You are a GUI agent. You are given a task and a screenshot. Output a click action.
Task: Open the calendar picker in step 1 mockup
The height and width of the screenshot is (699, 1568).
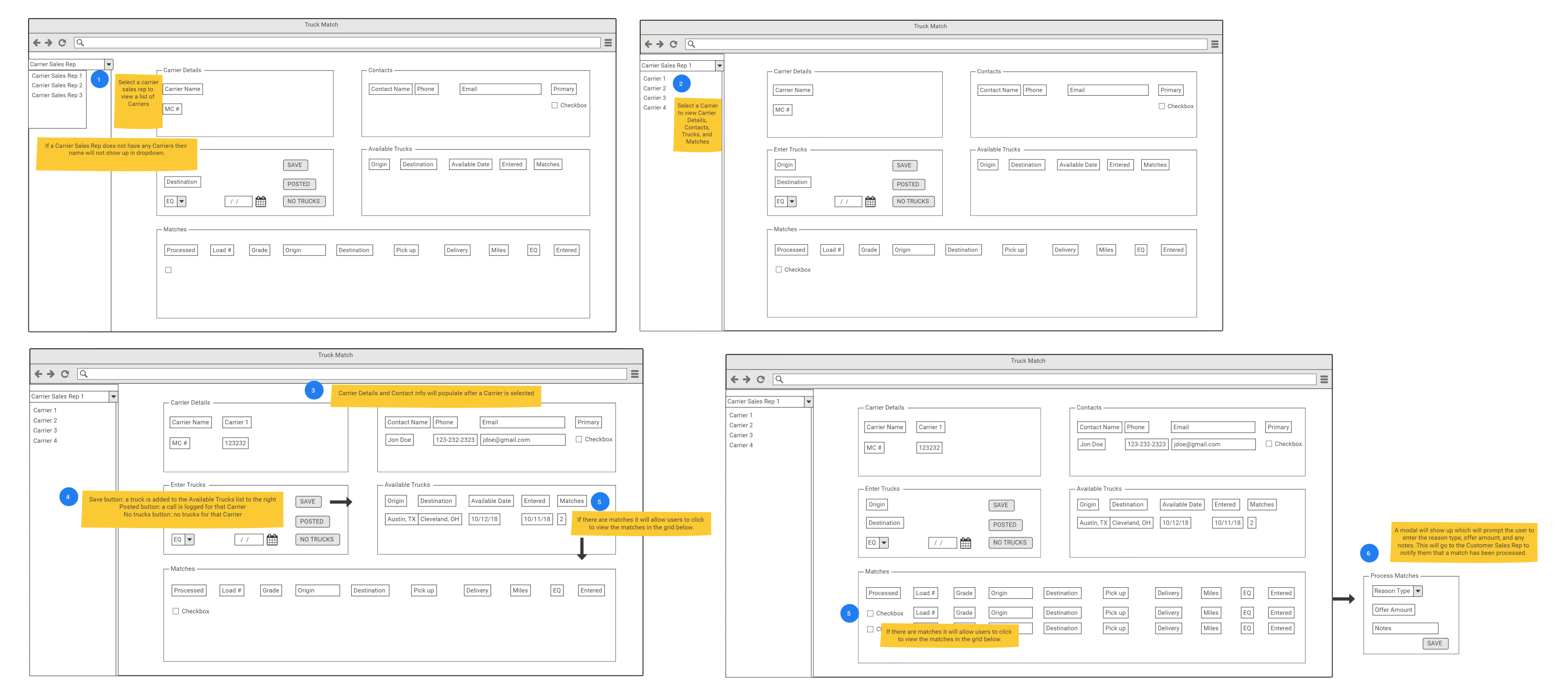[x=261, y=202]
